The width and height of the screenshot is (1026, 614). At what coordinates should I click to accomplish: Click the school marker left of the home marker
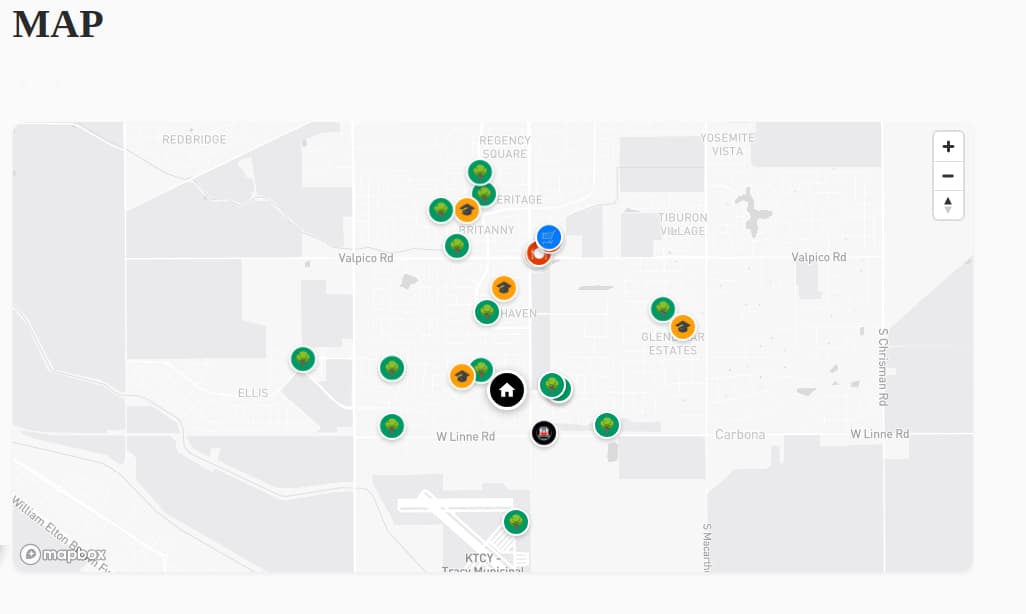(461, 375)
